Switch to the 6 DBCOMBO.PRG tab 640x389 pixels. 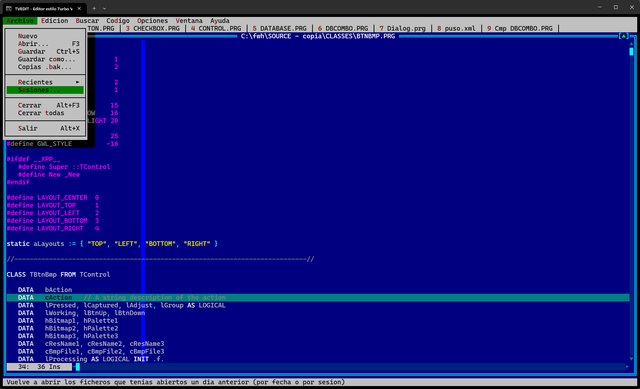click(343, 29)
